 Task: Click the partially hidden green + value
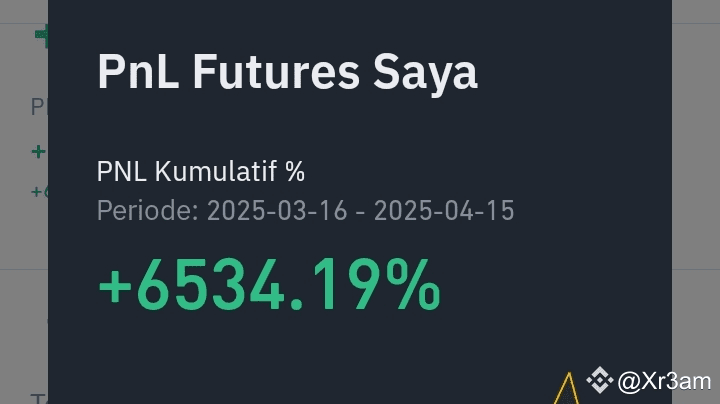(39, 152)
